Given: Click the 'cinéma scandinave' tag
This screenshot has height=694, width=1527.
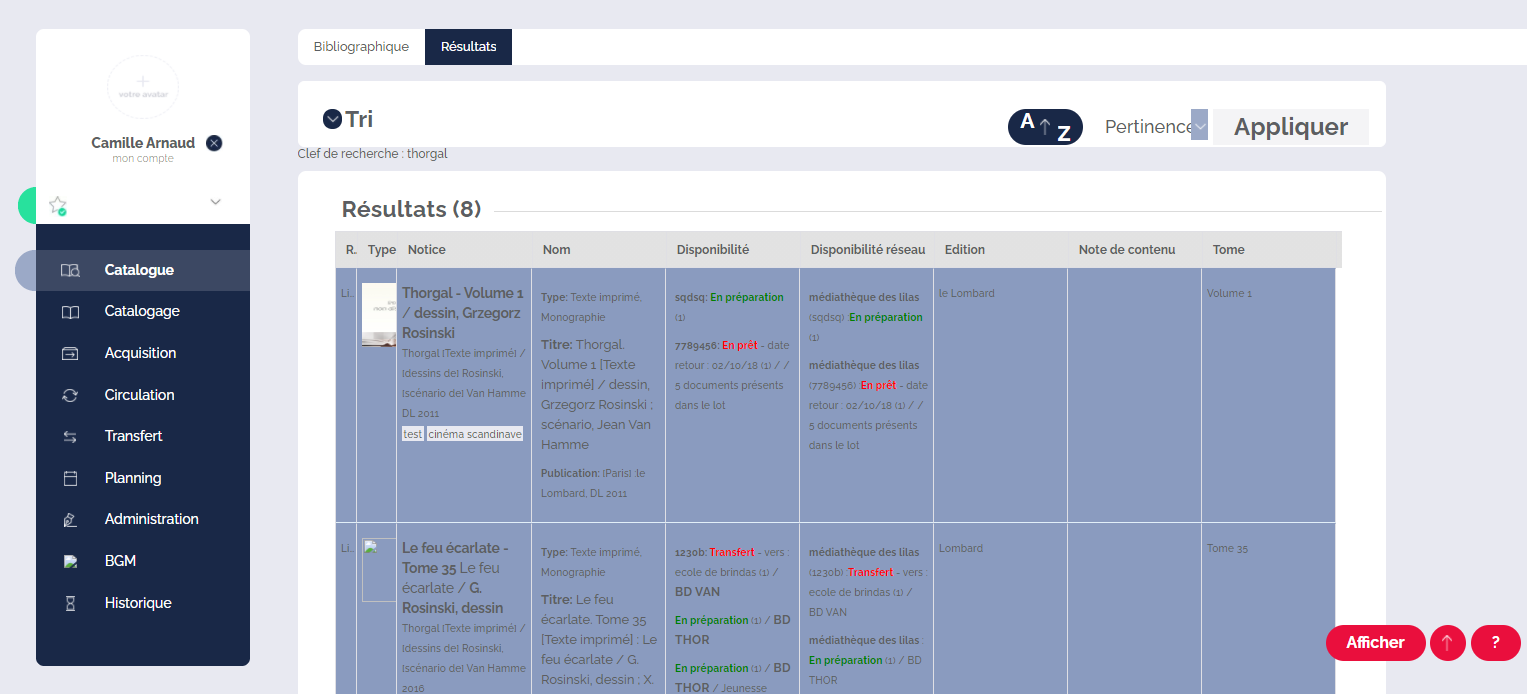Looking at the screenshot, I should coord(475,434).
